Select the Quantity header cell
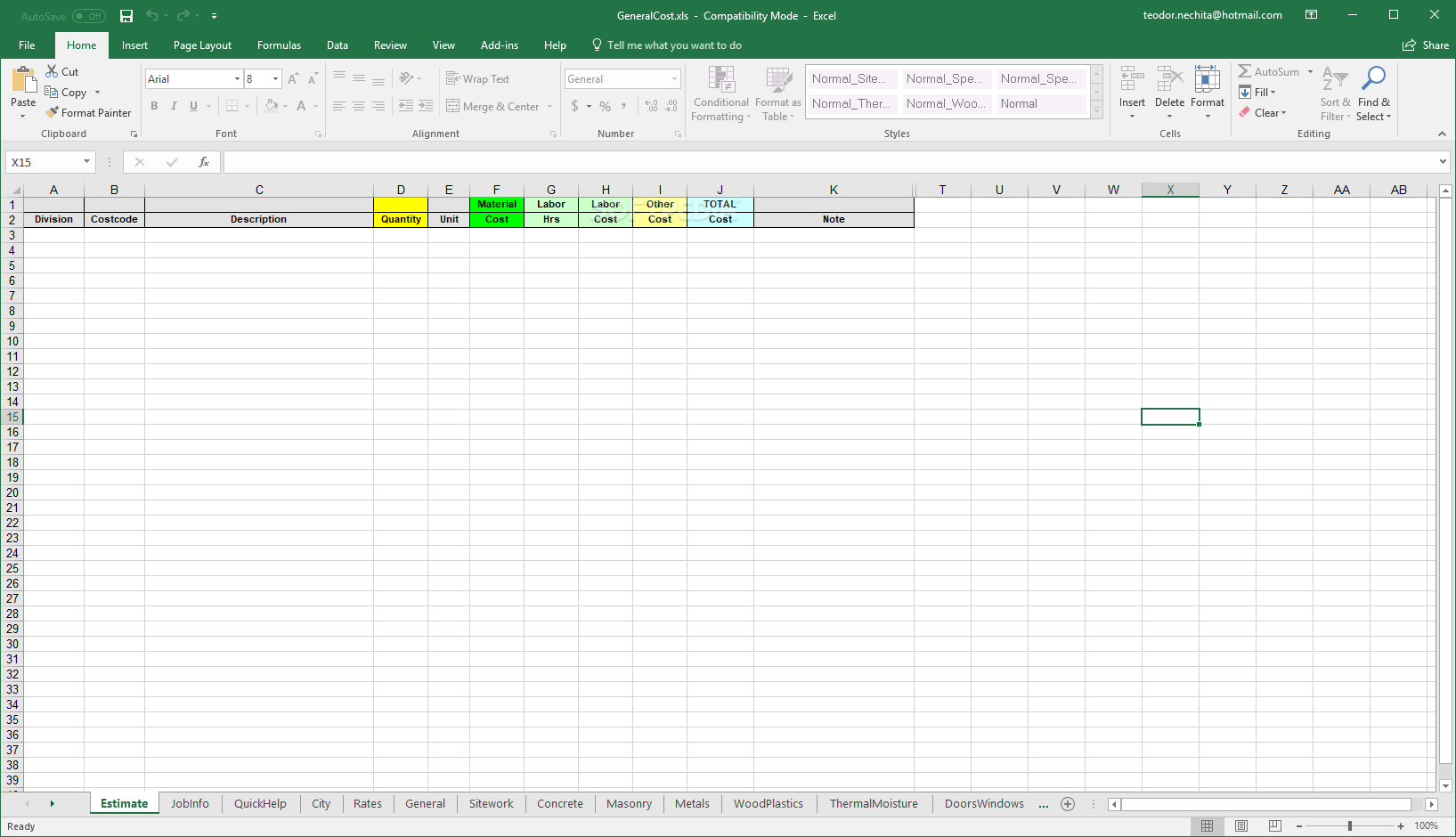 click(x=401, y=220)
